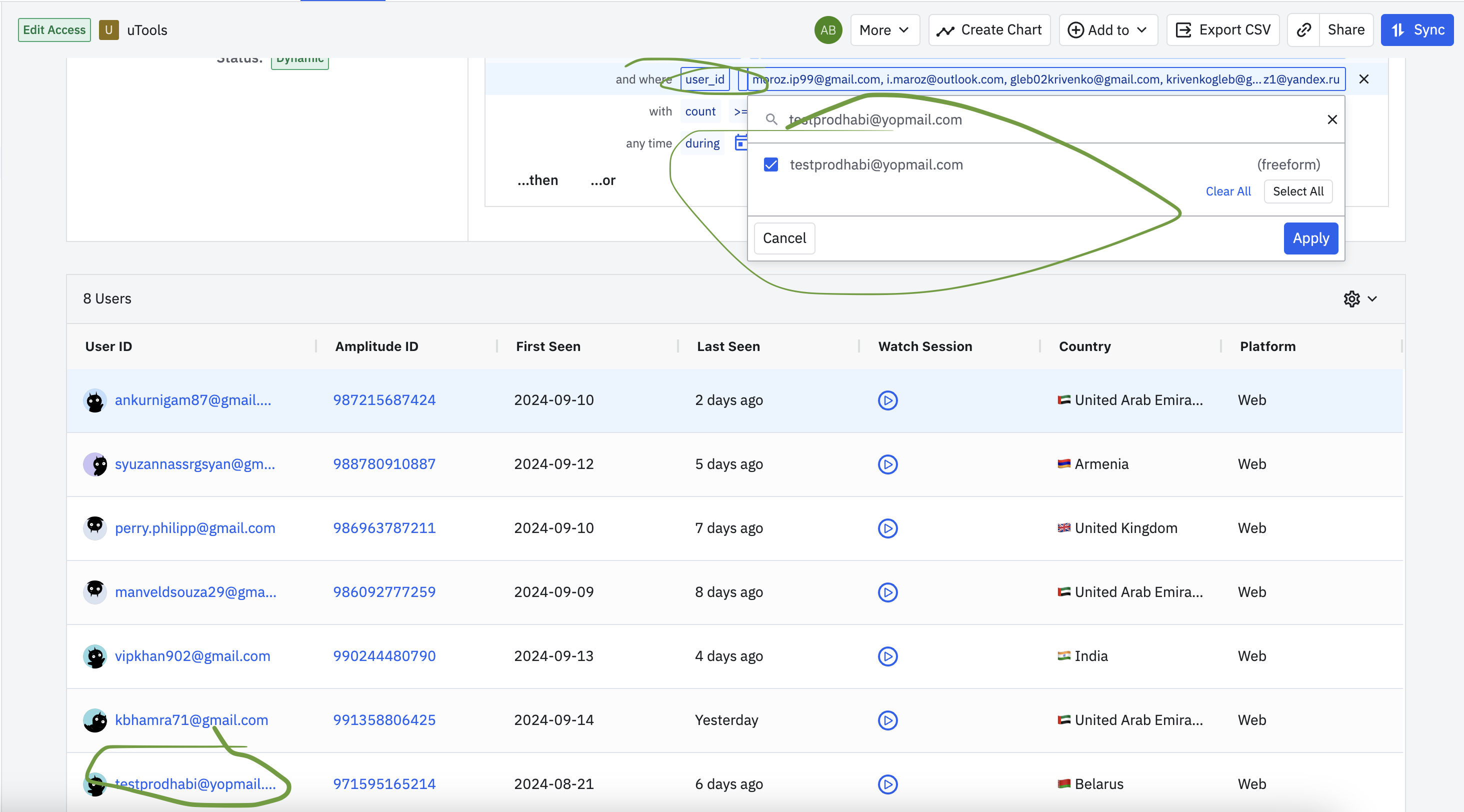Click the AB user avatar

(x=827, y=30)
